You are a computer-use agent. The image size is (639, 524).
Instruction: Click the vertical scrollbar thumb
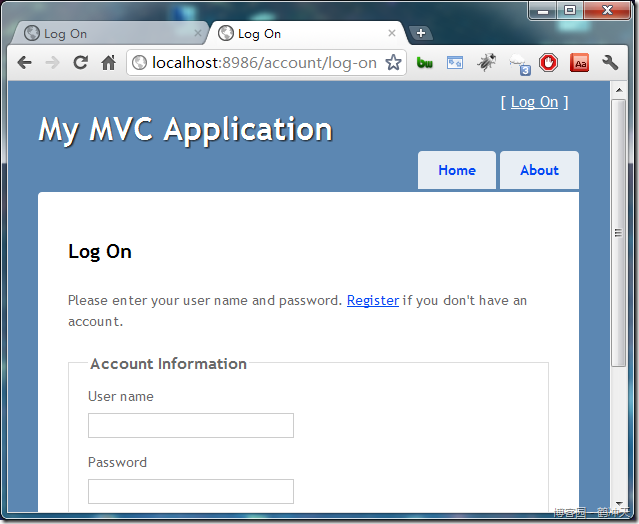click(619, 233)
